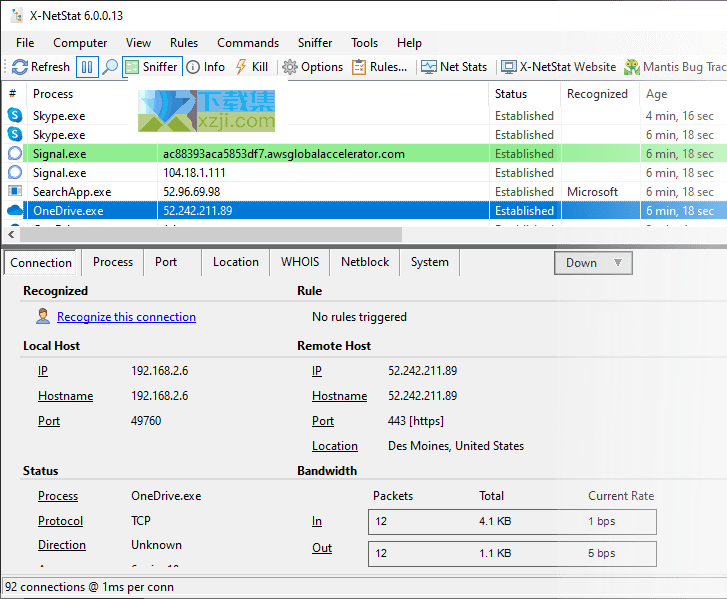This screenshot has height=599, width=727.
Task: Click the X-NetStat application title icon
Action: pos(17,15)
